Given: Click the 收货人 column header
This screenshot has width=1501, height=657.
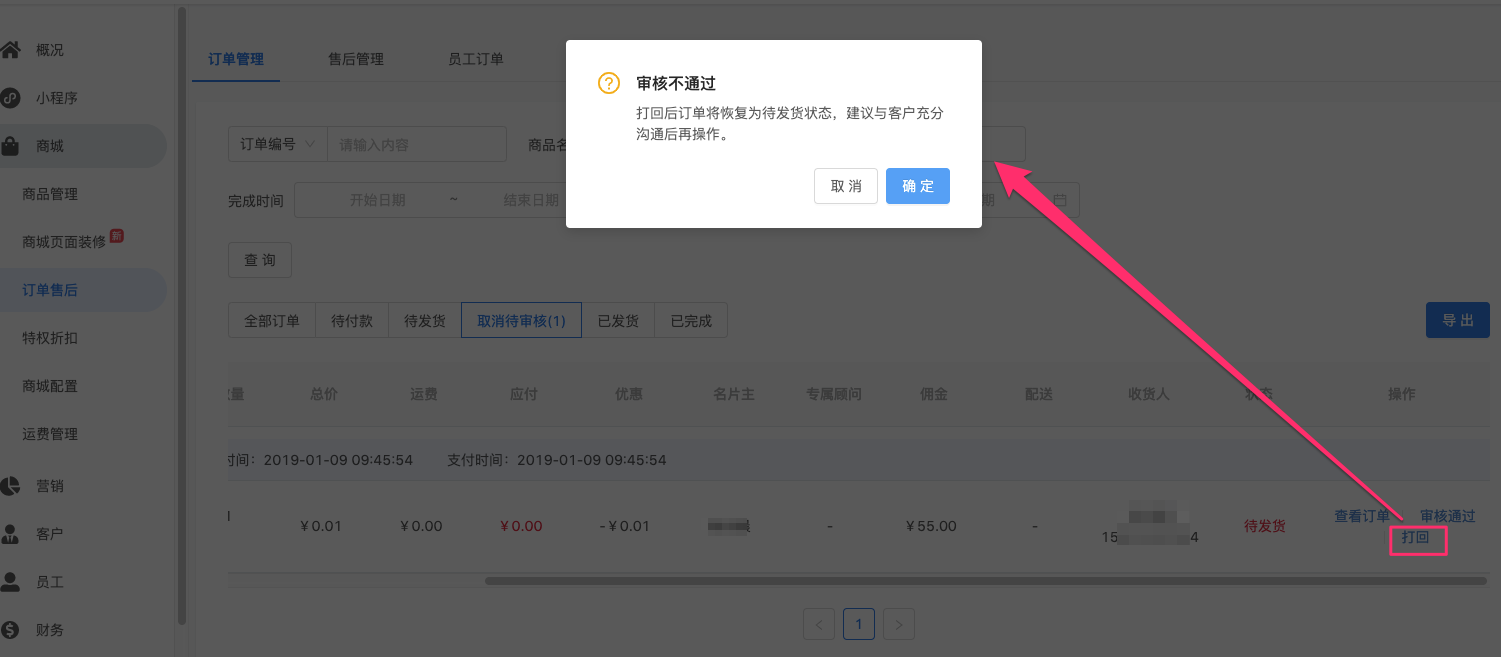Looking at the screenshot, I should click(1149, 394).
